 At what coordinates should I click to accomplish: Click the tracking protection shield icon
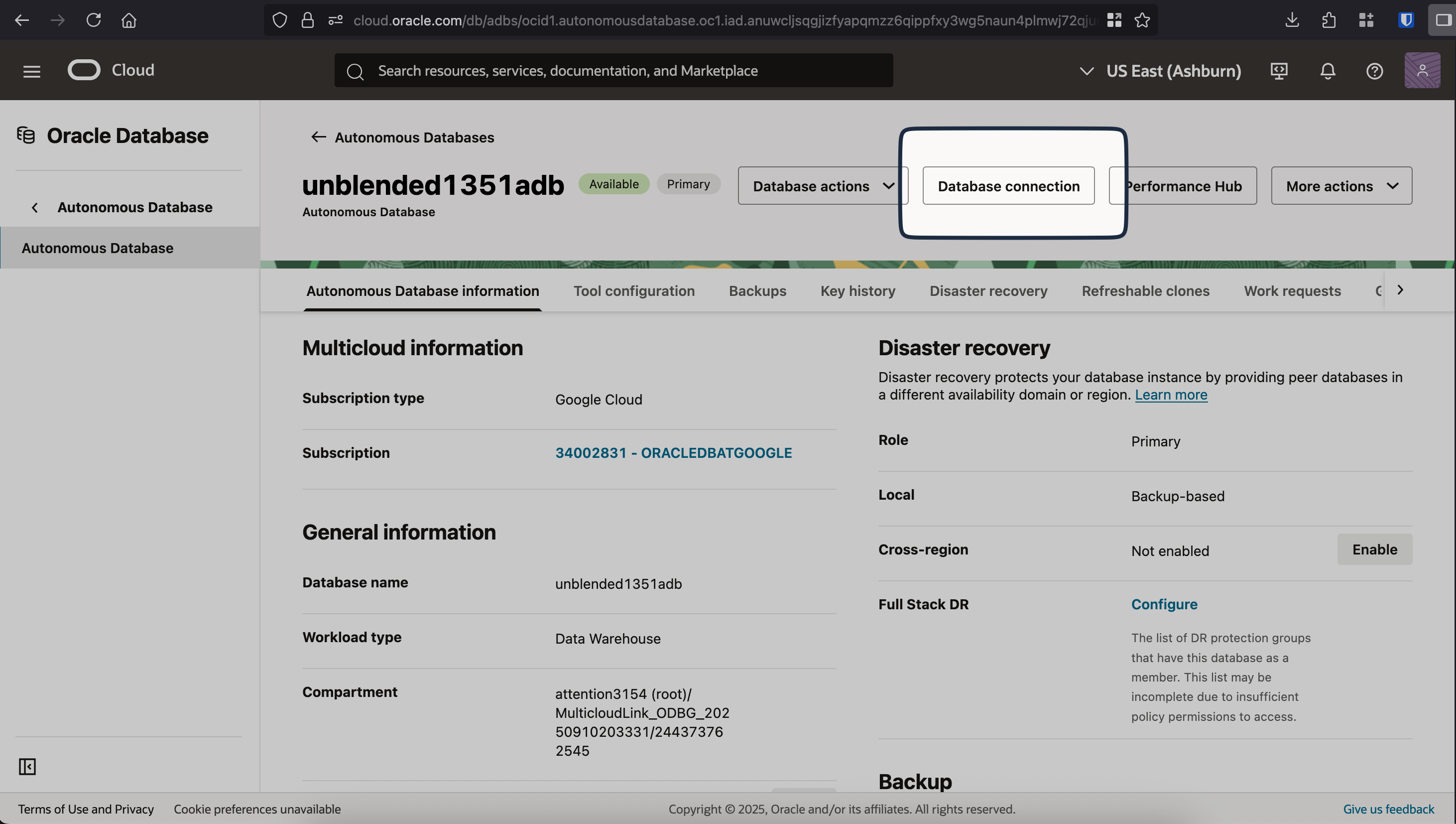click(279, 20)
